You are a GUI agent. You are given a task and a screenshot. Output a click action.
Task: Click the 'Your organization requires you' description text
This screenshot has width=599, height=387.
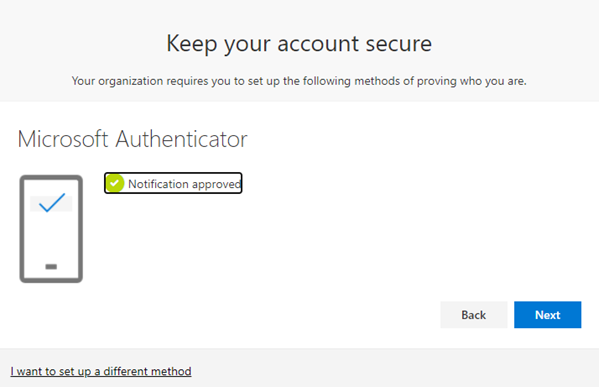tap(299, 81)
